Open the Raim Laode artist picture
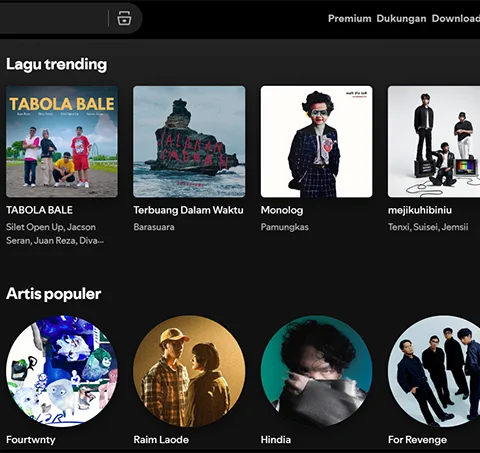480x453 pixels. (189, 371)
